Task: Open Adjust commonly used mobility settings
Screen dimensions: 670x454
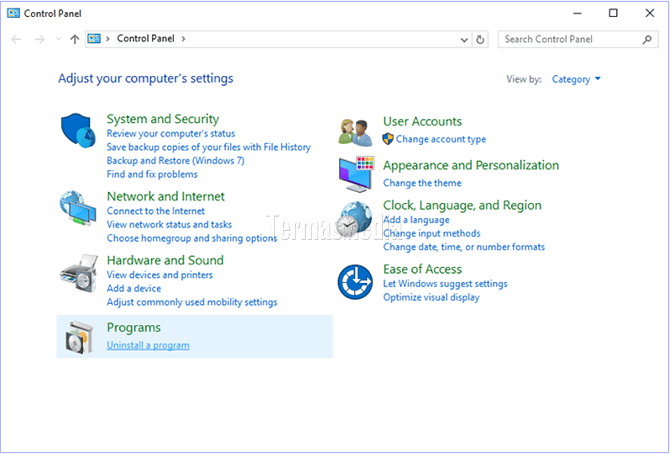Action: pos(192,302)
